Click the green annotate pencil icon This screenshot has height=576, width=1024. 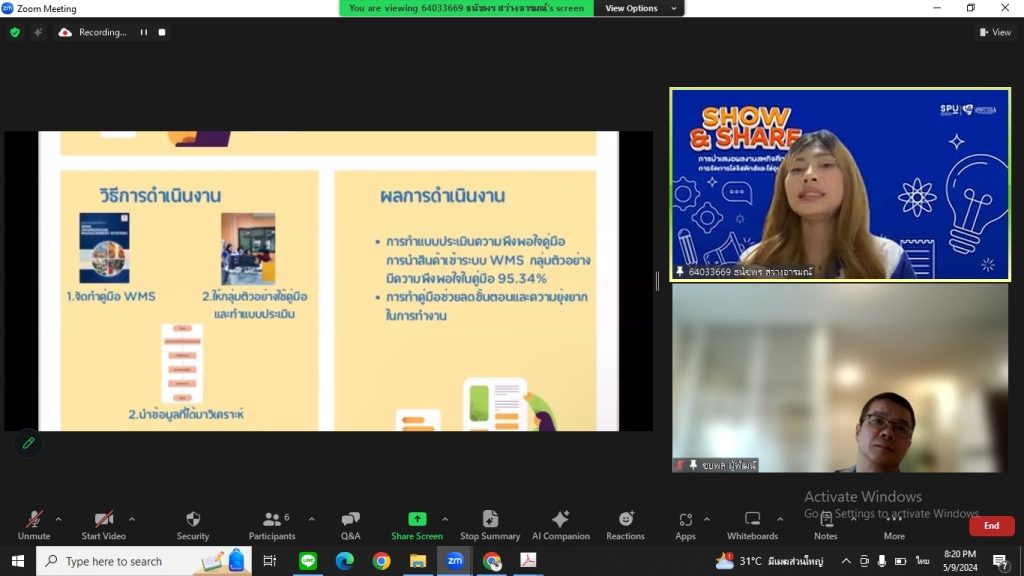tap(28, 443)
